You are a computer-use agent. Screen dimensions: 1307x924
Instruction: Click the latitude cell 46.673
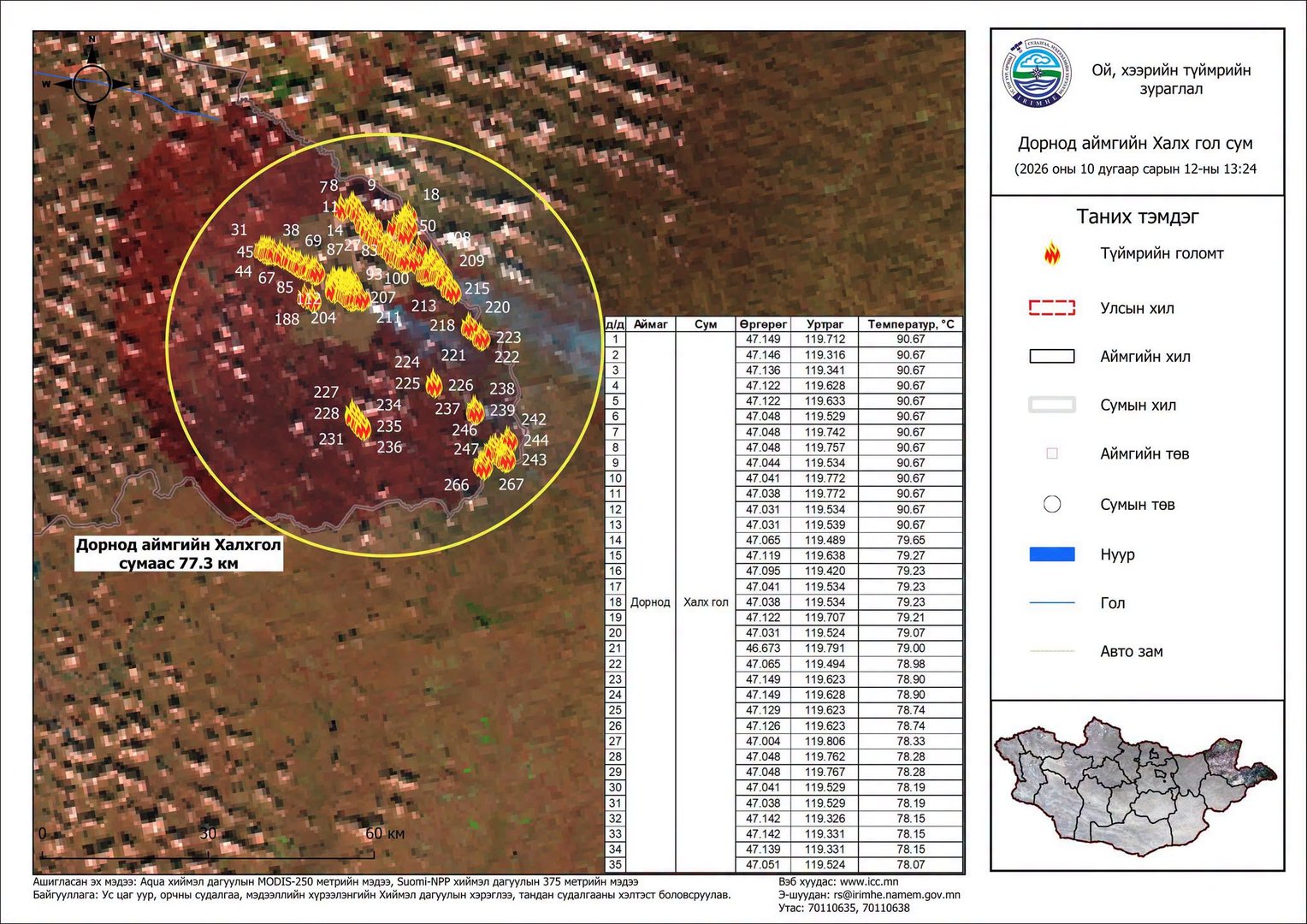tap(763, 649)
